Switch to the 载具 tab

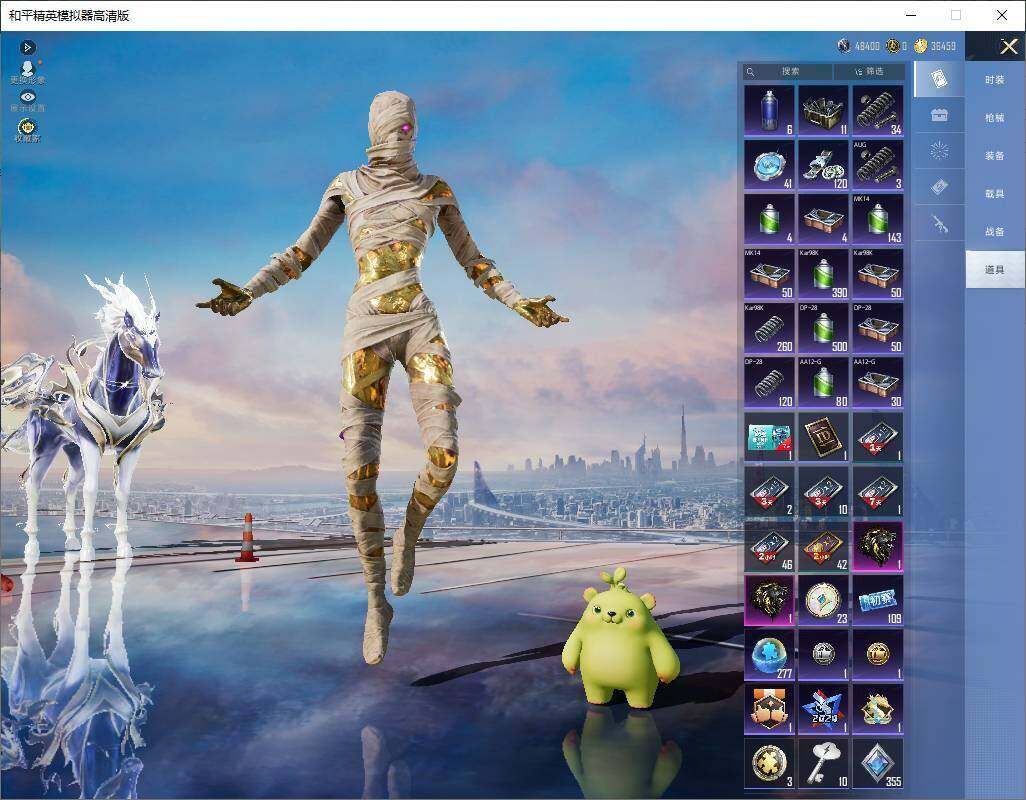pyautogui.click(x=995, y=194)
